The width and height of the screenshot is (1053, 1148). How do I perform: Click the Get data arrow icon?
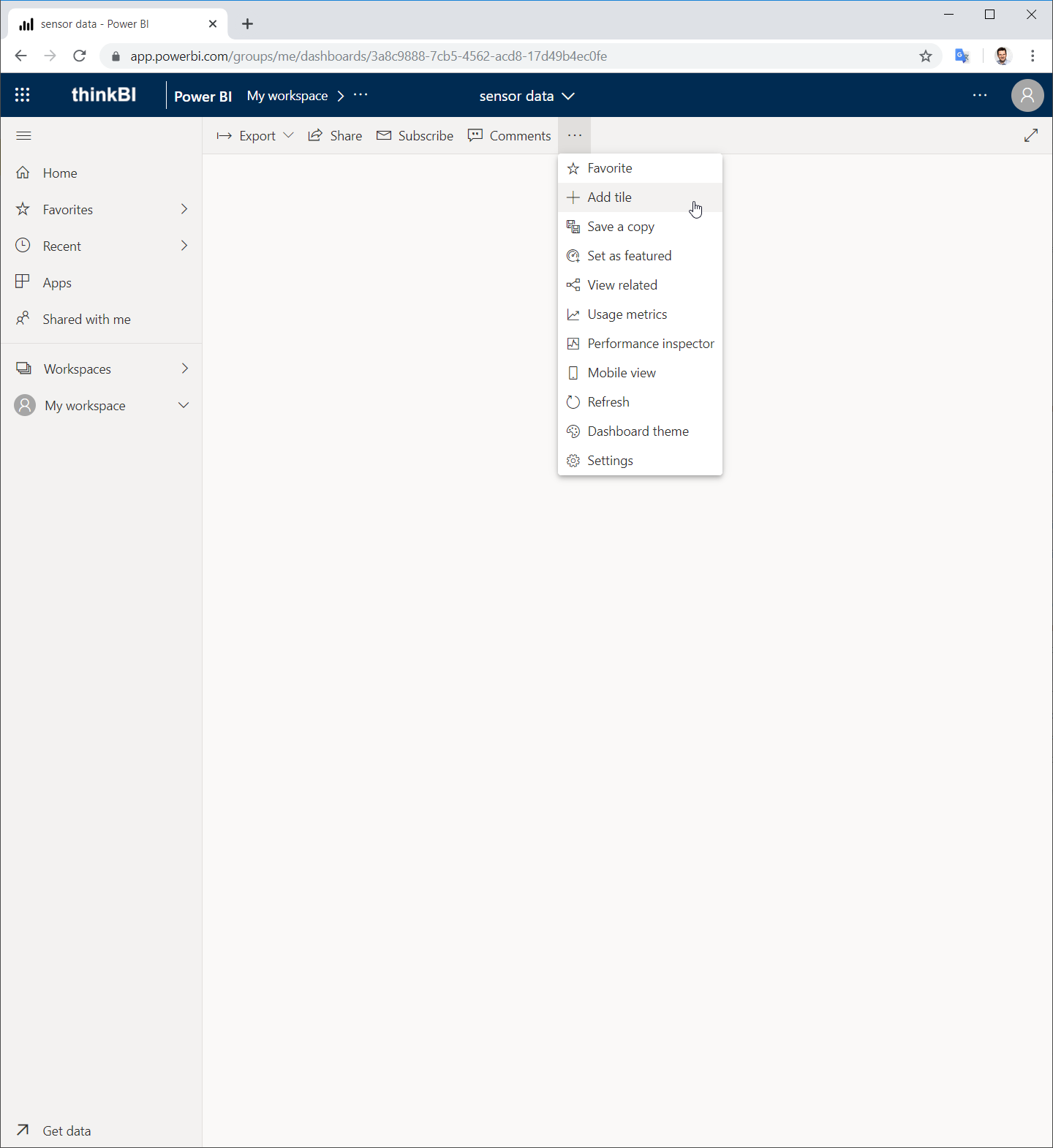23,1130
